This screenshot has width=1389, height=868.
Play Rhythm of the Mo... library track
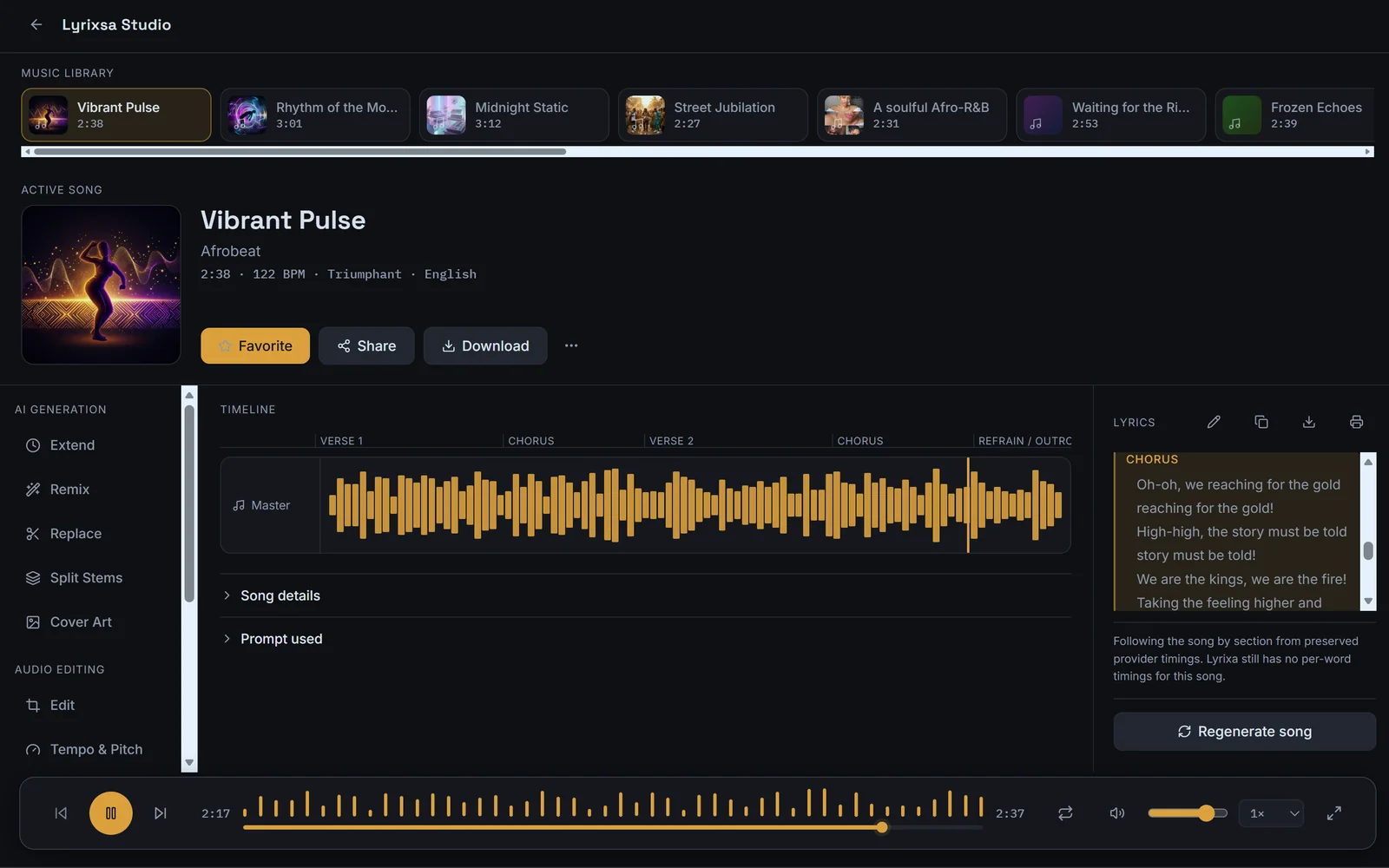point(315,115)
